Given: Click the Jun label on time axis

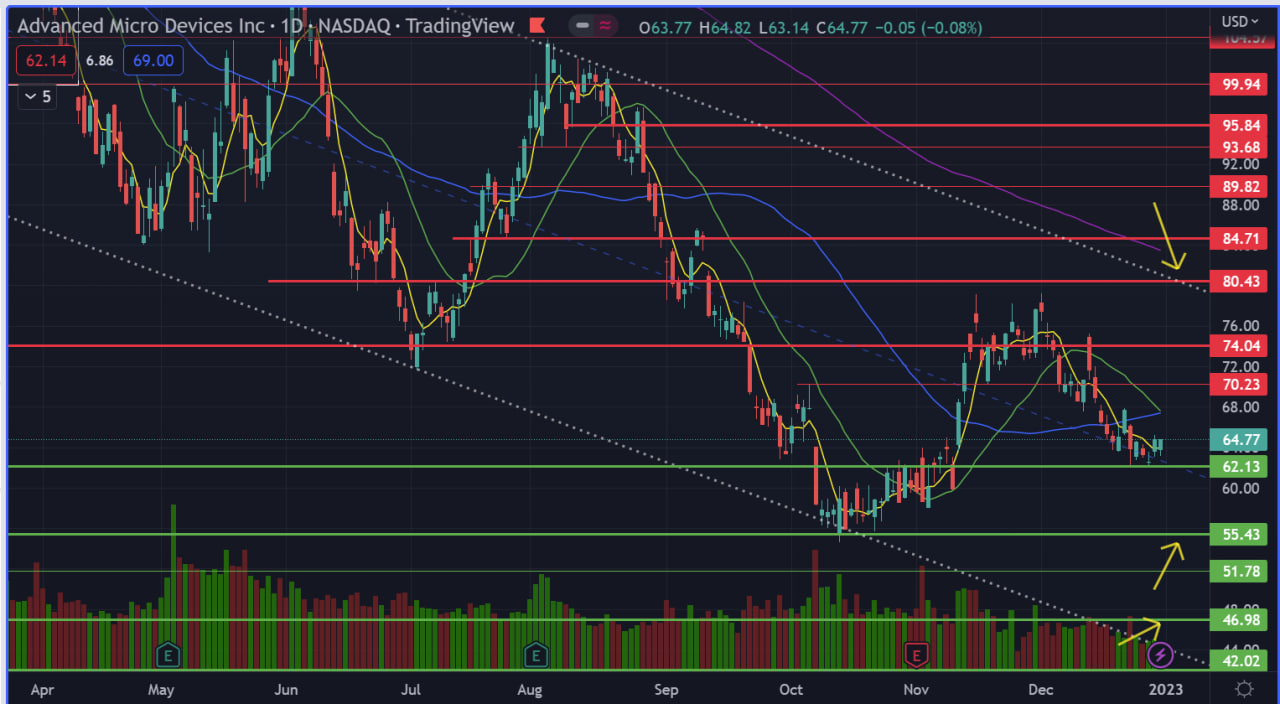Looking at the screenshot, I should pos(286,689).
